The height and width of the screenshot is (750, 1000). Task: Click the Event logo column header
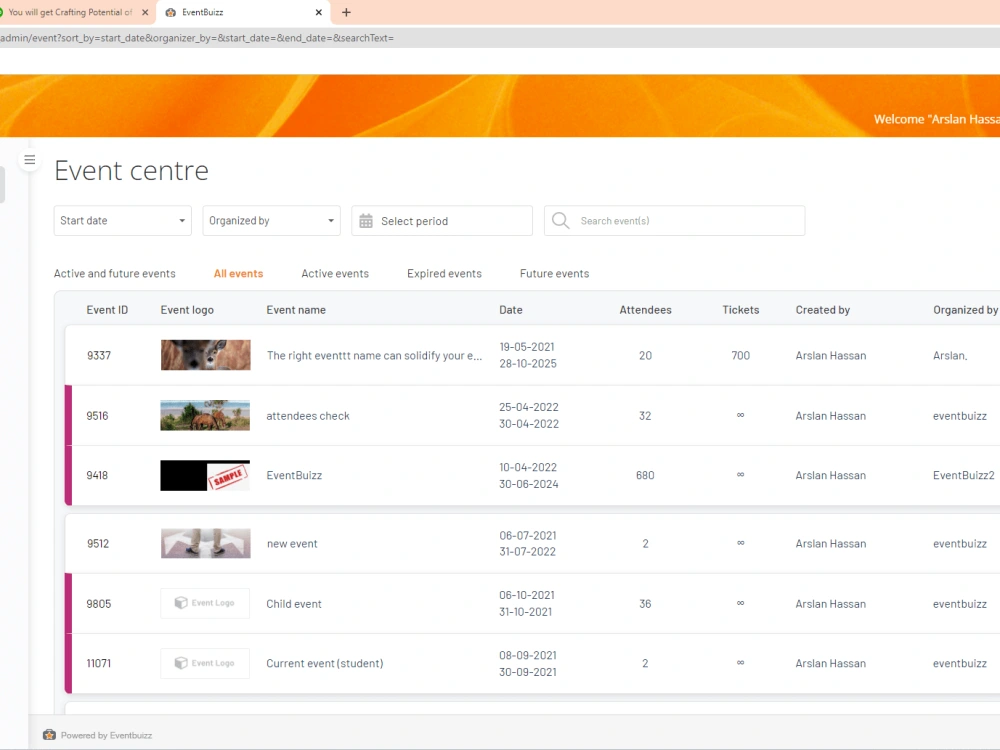point(187,310)
